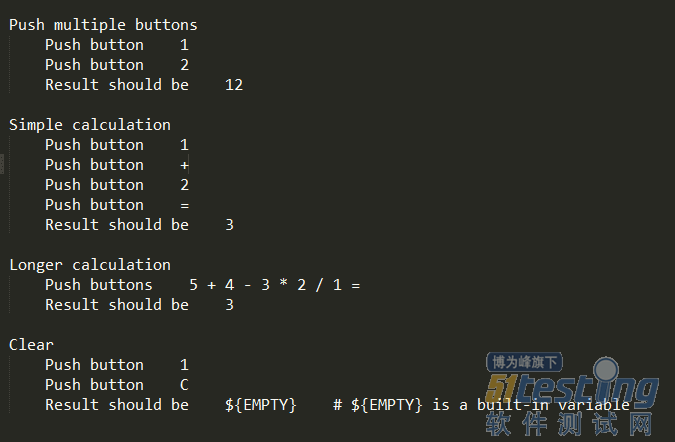Click argument "1" in the Clear test

[x=185, y=365]
